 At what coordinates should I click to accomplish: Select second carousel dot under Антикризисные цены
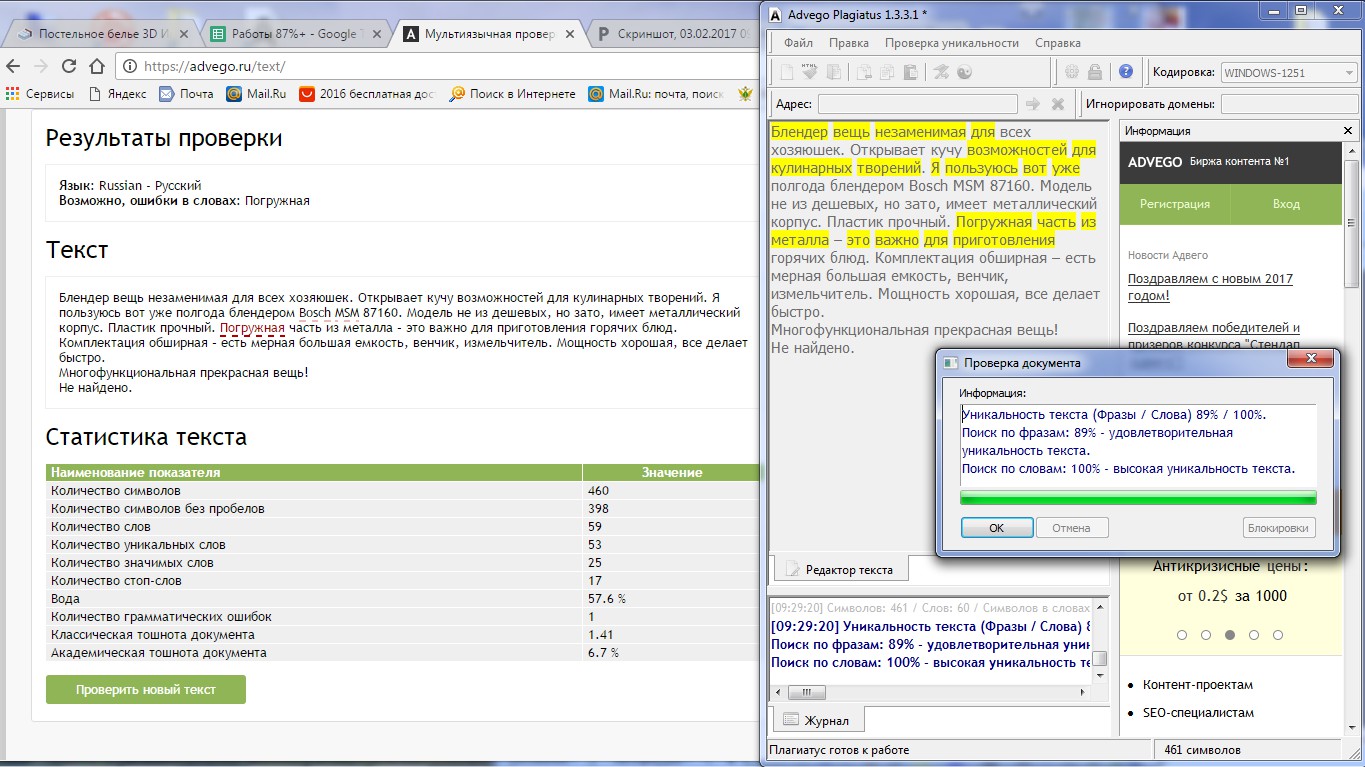pos(1206,635)
